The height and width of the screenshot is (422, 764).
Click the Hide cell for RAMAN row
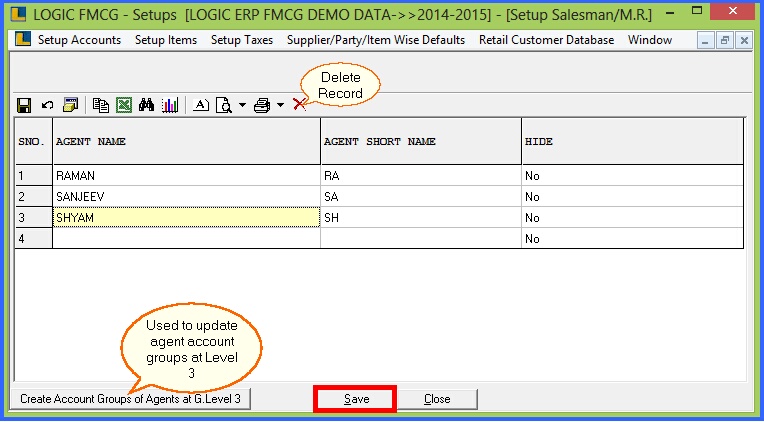pos(632,175)
